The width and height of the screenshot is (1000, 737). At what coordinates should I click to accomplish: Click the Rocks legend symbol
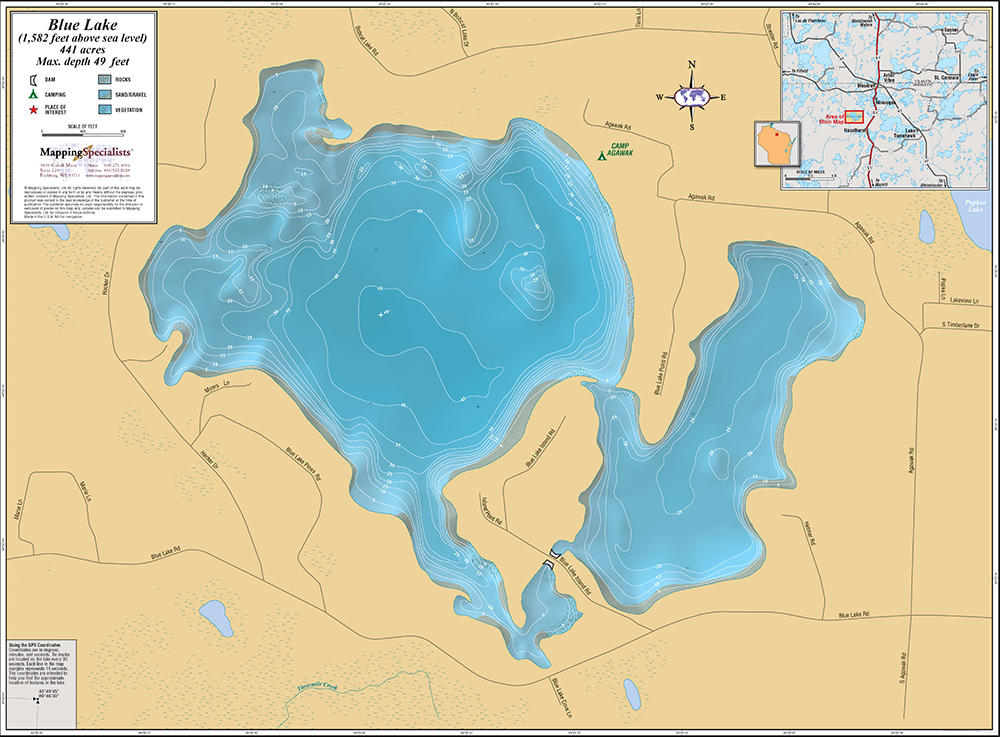tap(104, 80)
